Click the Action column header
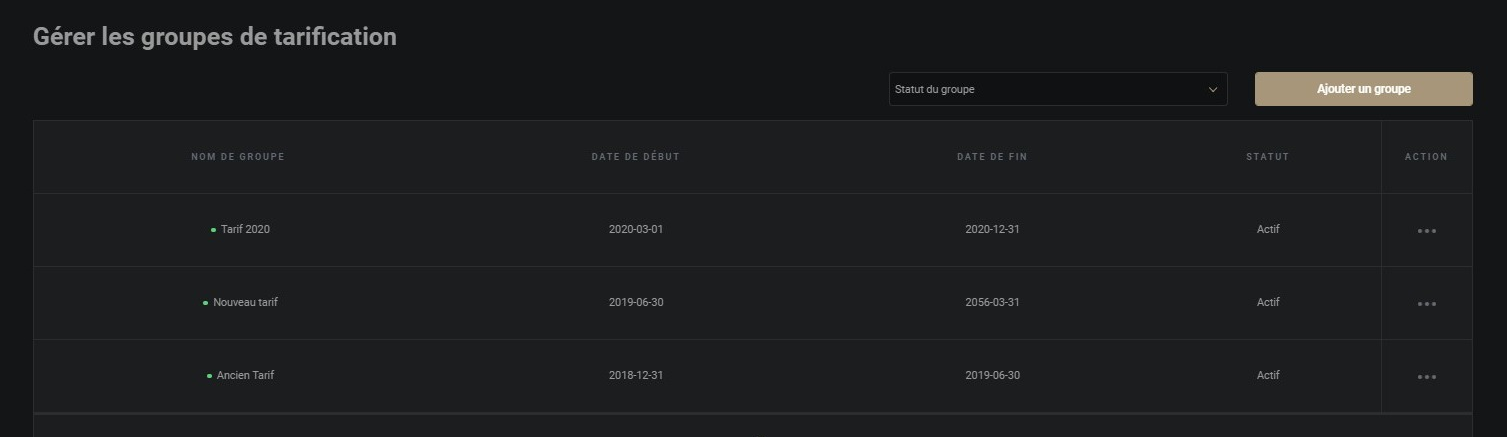This screenshot has height=437, width=1507. 1426,157
